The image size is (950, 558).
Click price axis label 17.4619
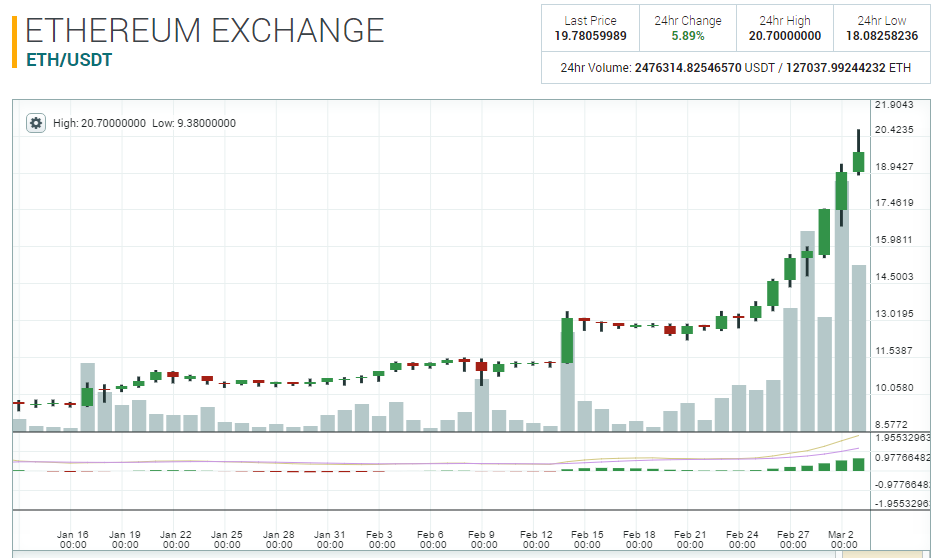click(894, 203)
